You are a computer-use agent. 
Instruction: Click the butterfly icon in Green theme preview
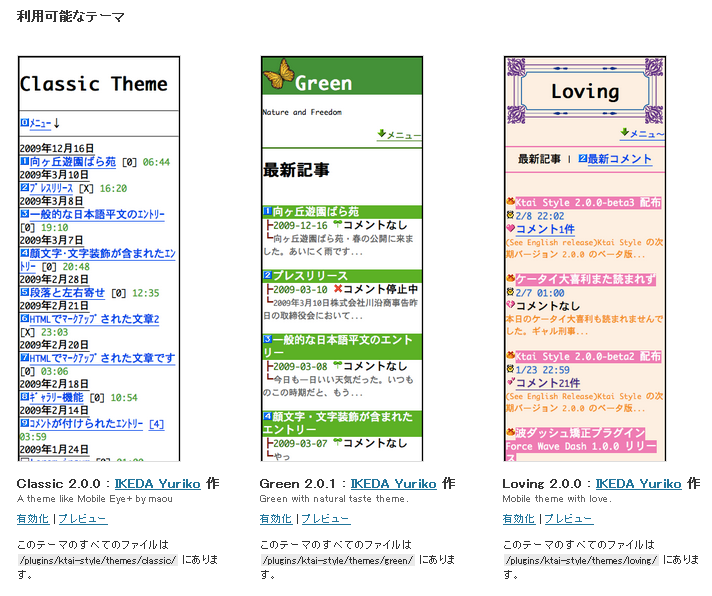pos(278,75)
